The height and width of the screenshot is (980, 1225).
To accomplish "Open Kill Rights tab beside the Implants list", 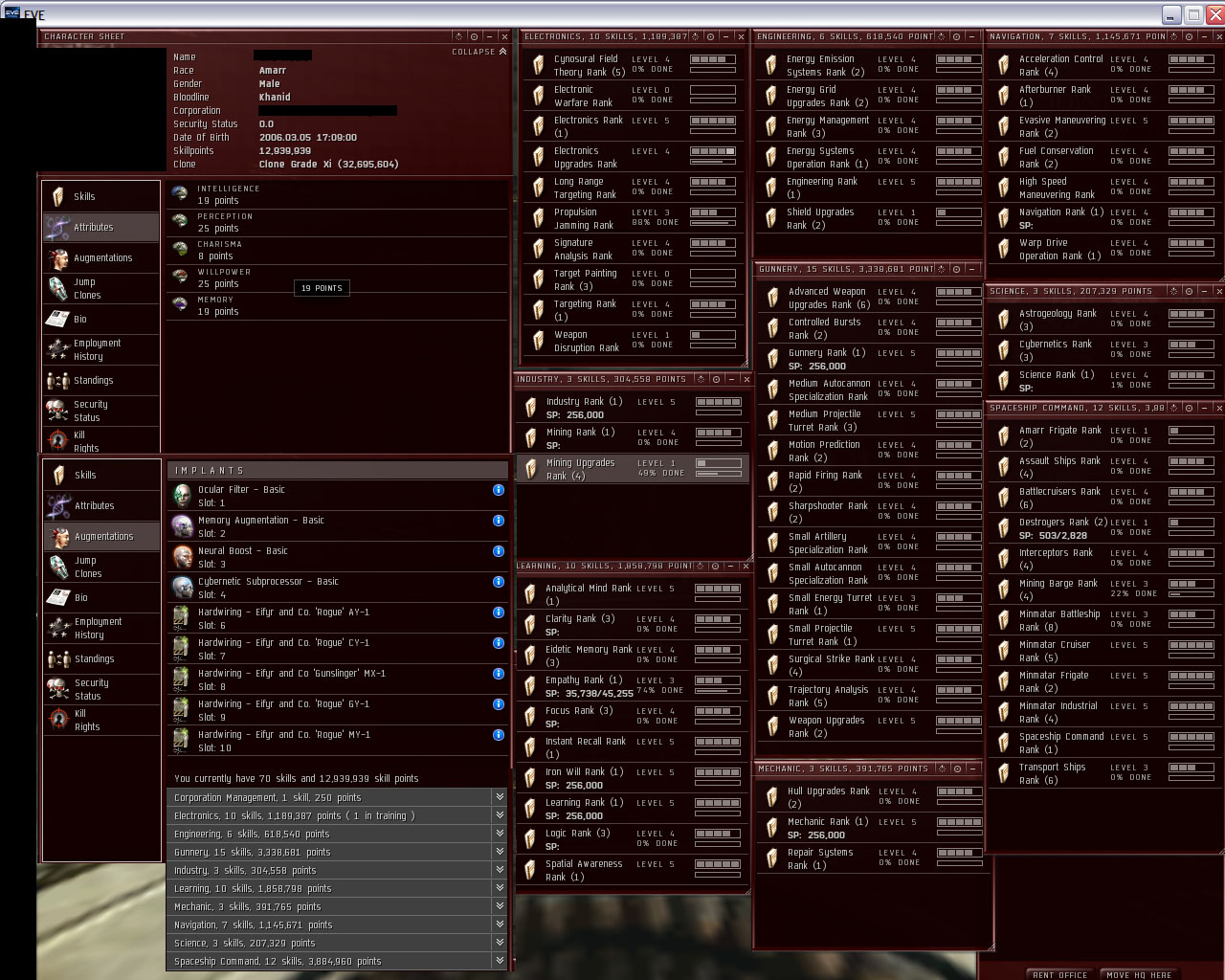I will (100, 720).
